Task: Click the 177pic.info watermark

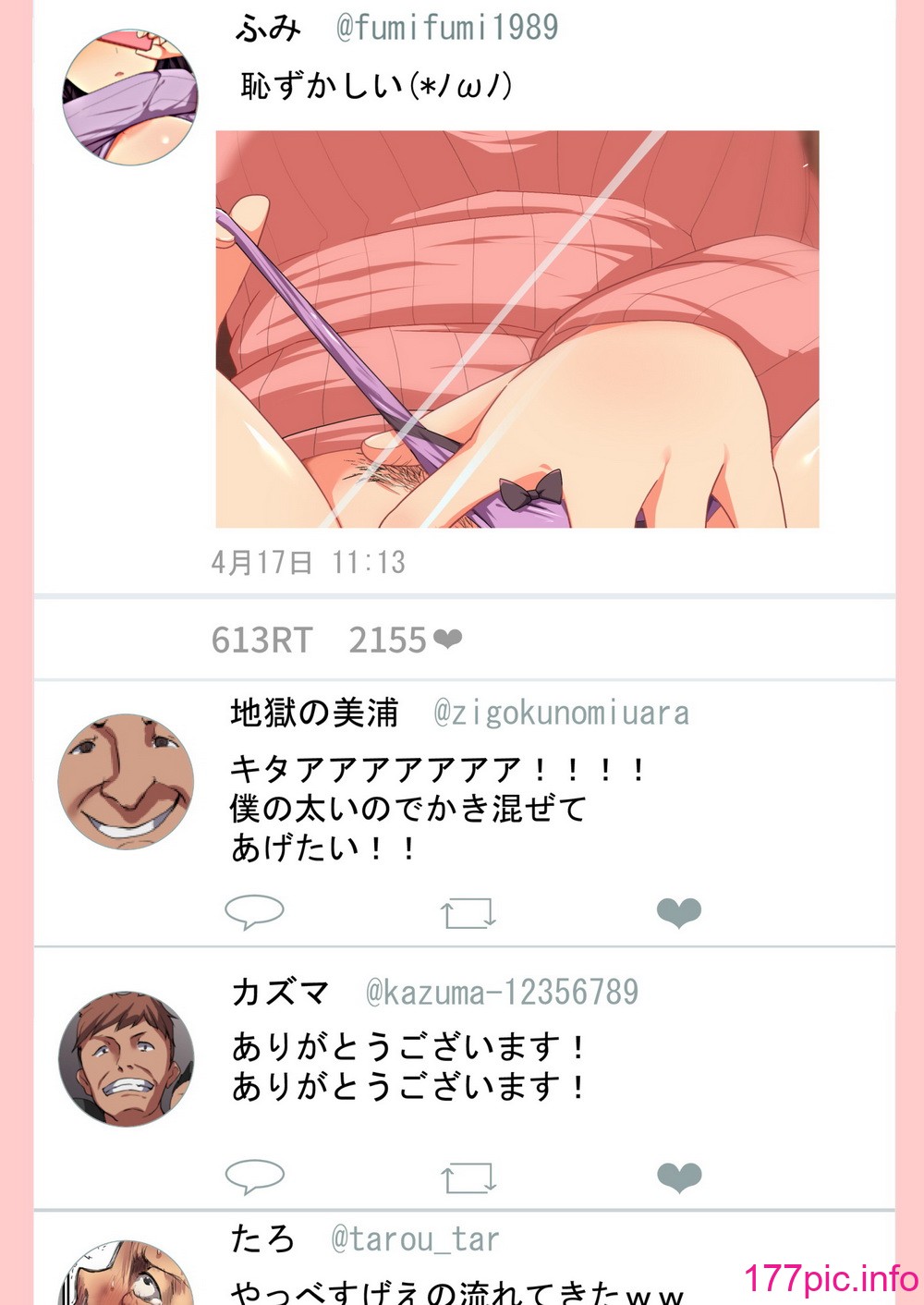Action: (832, 1278)
